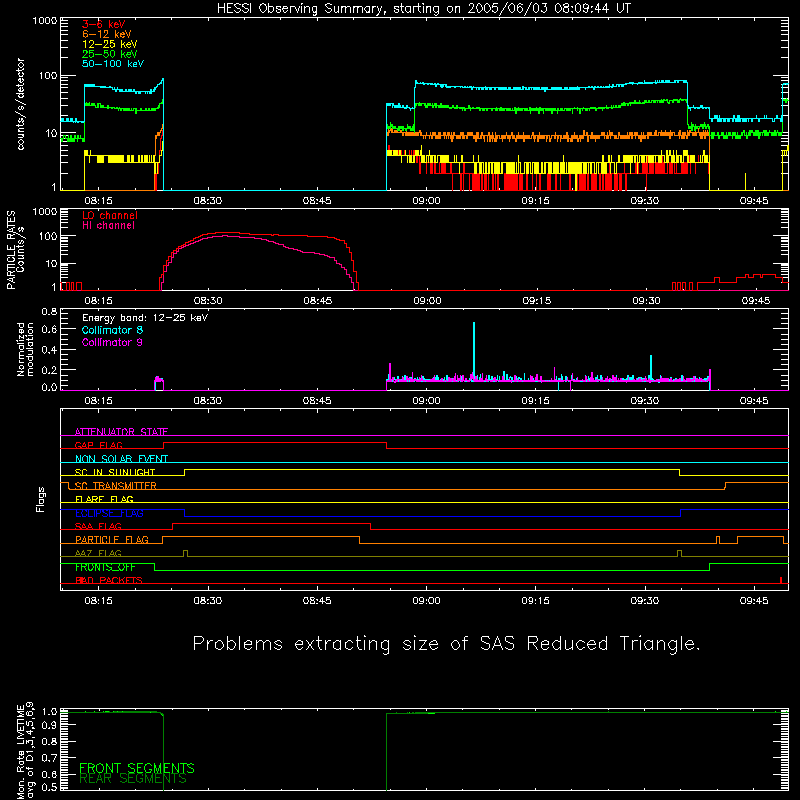
Task: Select the blue ECLIPSE_FLAG label
Action: (109, 513)
